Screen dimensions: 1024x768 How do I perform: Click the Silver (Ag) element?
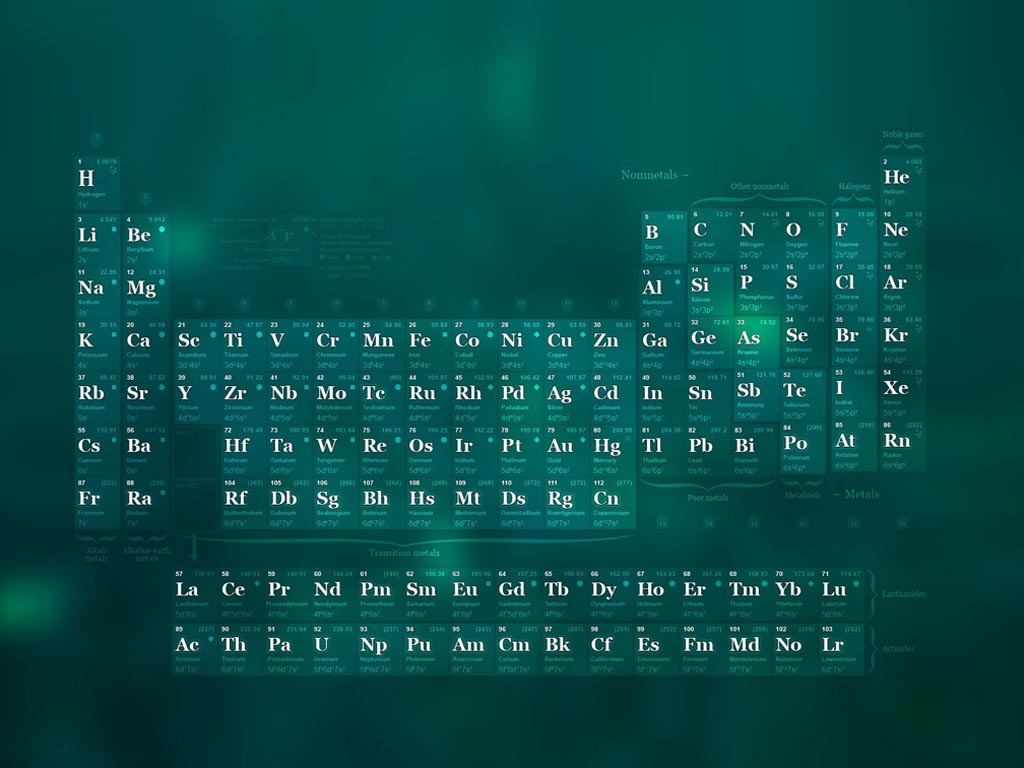[x=567, y=398]
